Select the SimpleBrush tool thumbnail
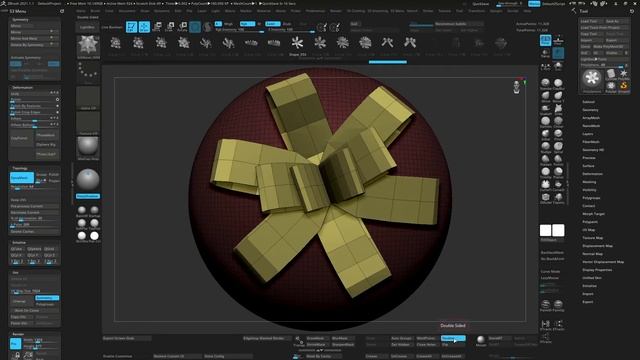This screenshot has height=360, width=640. [x=624, y=86]
